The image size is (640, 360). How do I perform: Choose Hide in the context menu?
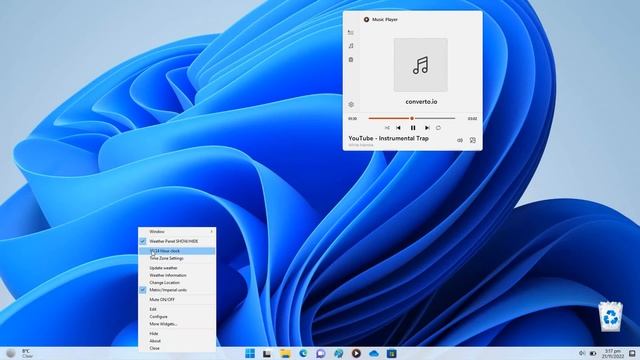click(x=177, y=333)
